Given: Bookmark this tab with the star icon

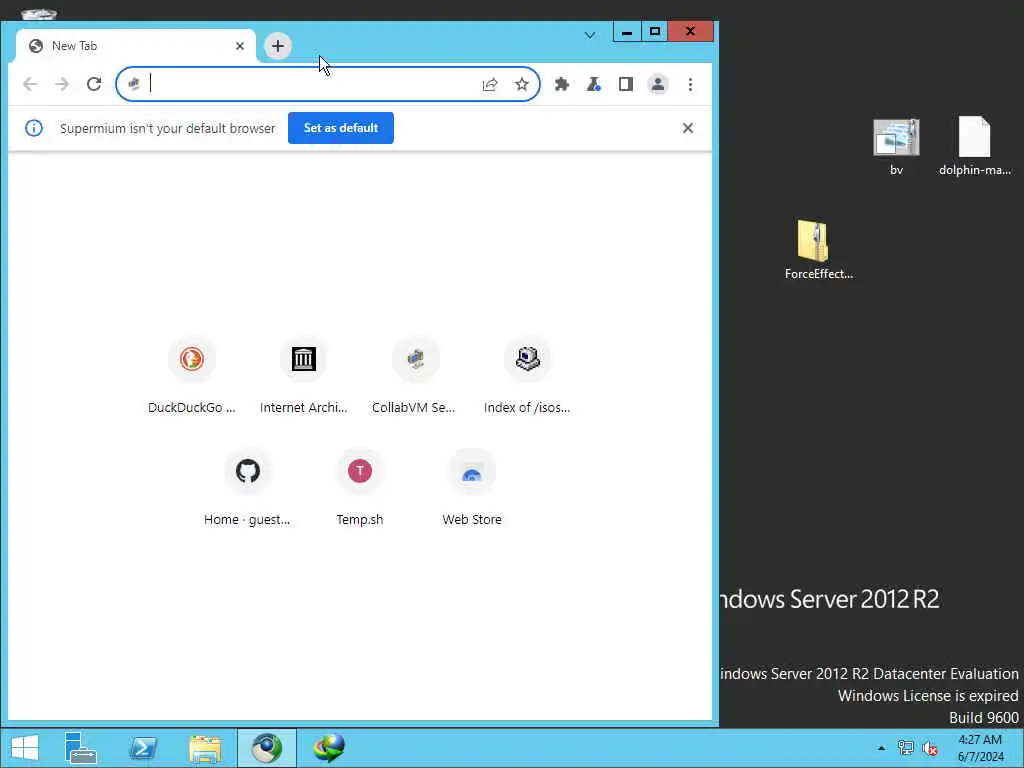Looking at the screenshot, I should click(521, 84).
